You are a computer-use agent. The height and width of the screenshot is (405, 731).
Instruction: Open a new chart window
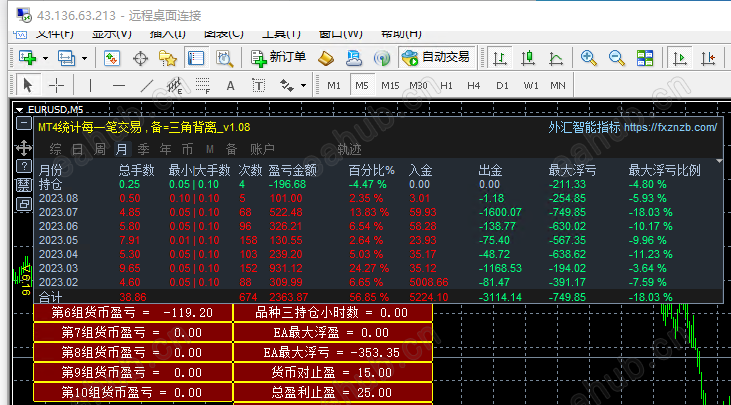(27, 58)
